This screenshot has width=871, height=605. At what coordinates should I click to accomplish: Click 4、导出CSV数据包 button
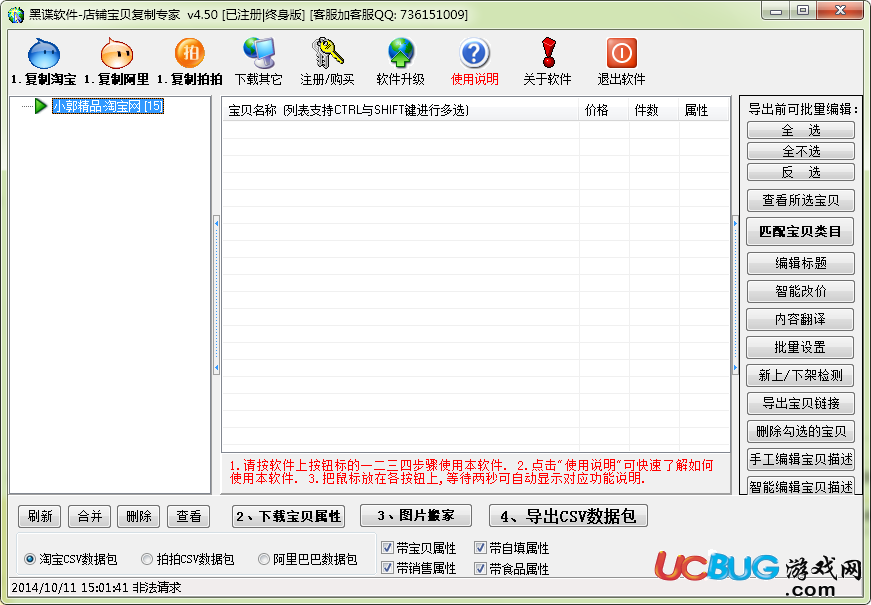click(568, 516)
